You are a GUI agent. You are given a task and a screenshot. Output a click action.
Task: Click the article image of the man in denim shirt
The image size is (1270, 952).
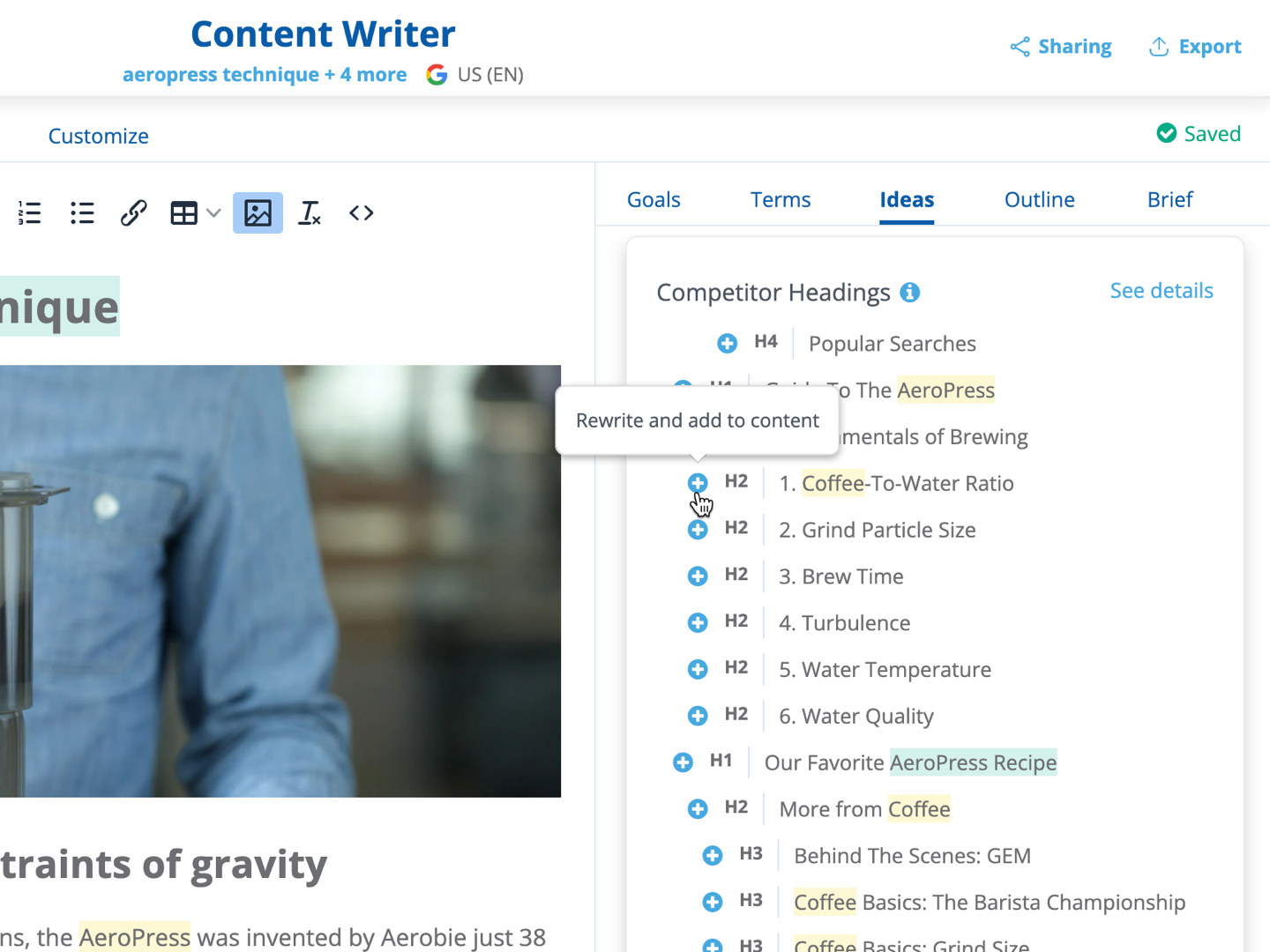pos(280,581)
